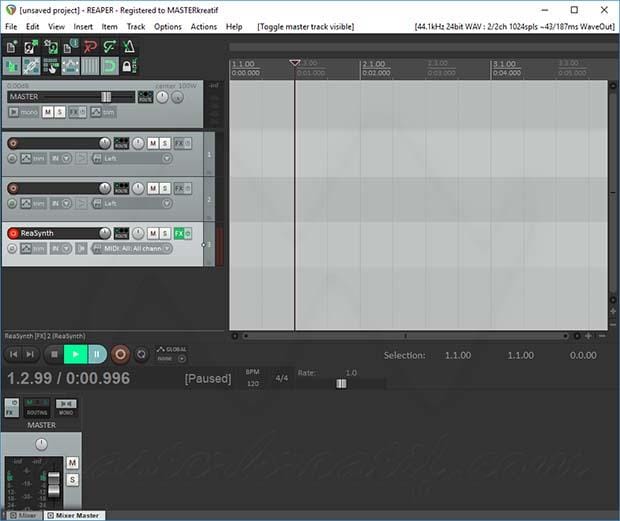Image resolution: width=620 pixels, height=521 pixels.
Task: Open the FX chain on ReaSynth track
Action: tap(179, 233)
